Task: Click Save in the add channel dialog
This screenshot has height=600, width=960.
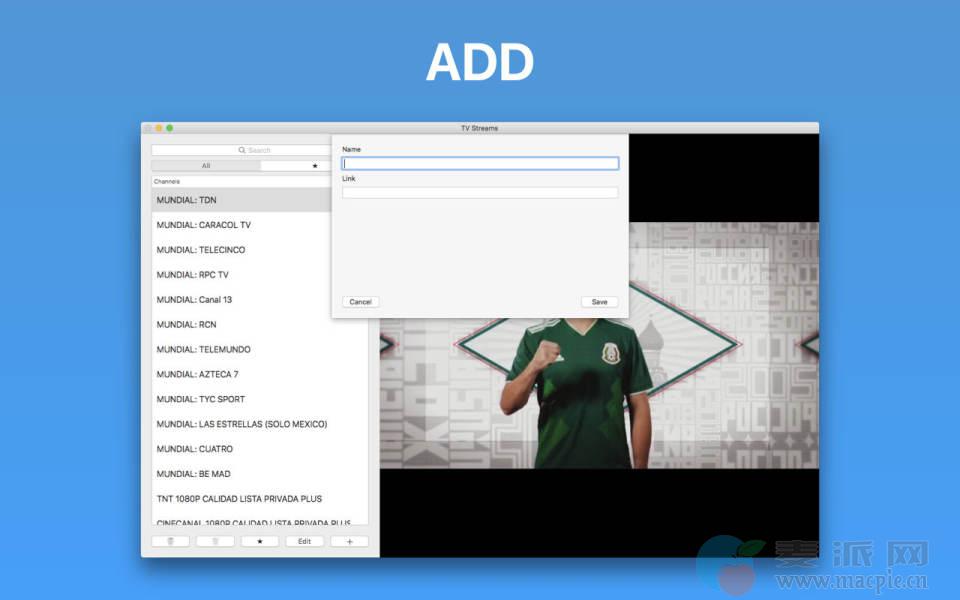Action: pyautogui.click(x=599, y=302)
